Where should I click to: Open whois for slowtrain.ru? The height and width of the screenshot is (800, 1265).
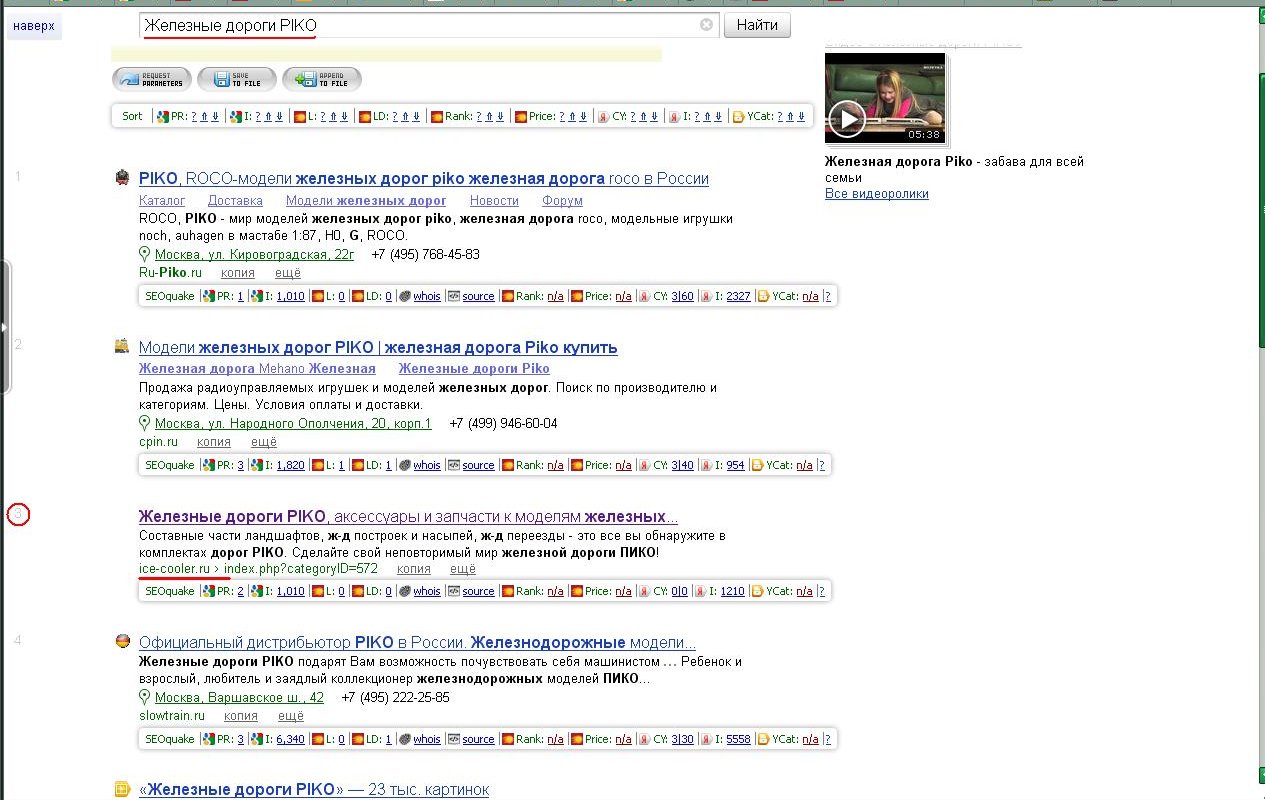[x=427, y=739]
